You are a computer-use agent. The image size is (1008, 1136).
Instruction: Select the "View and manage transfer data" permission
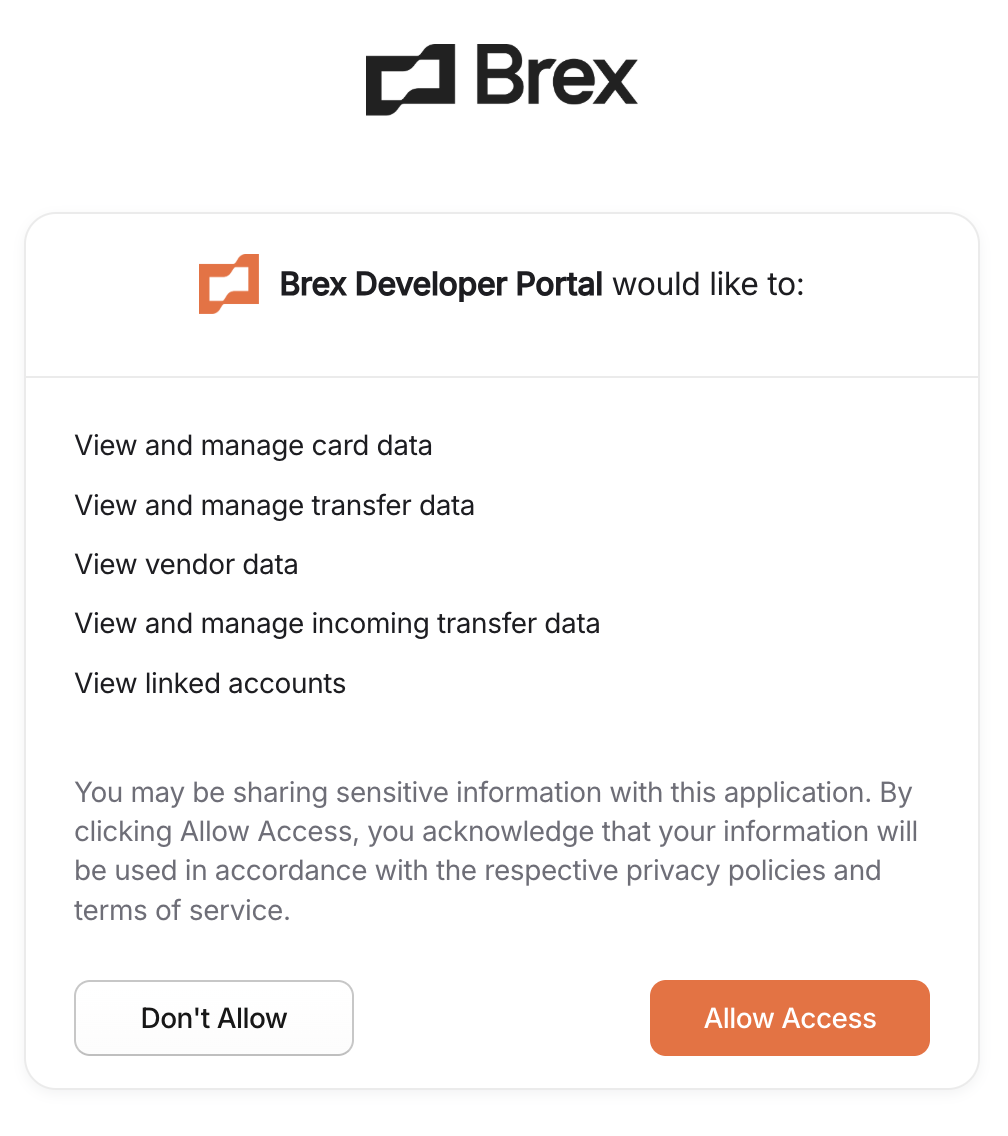(274, 505)
